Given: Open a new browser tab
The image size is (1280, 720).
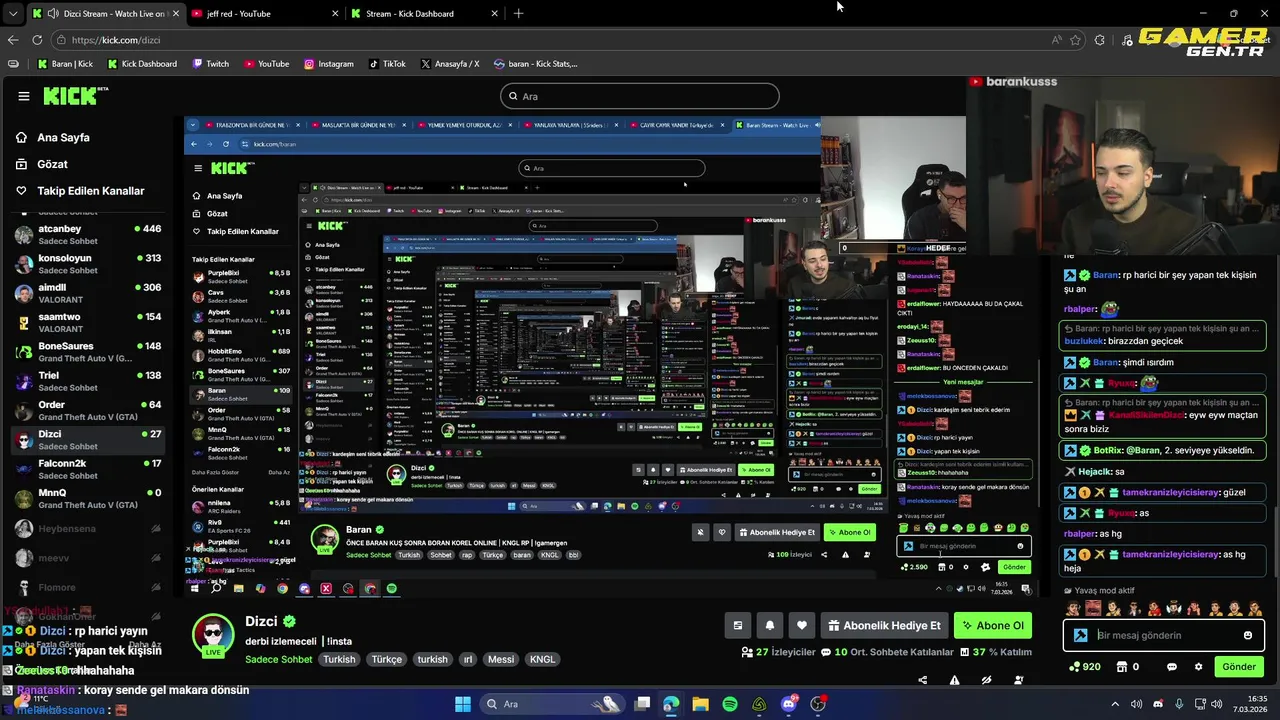Looking at the screenshot, I should [x=518, y=14].
